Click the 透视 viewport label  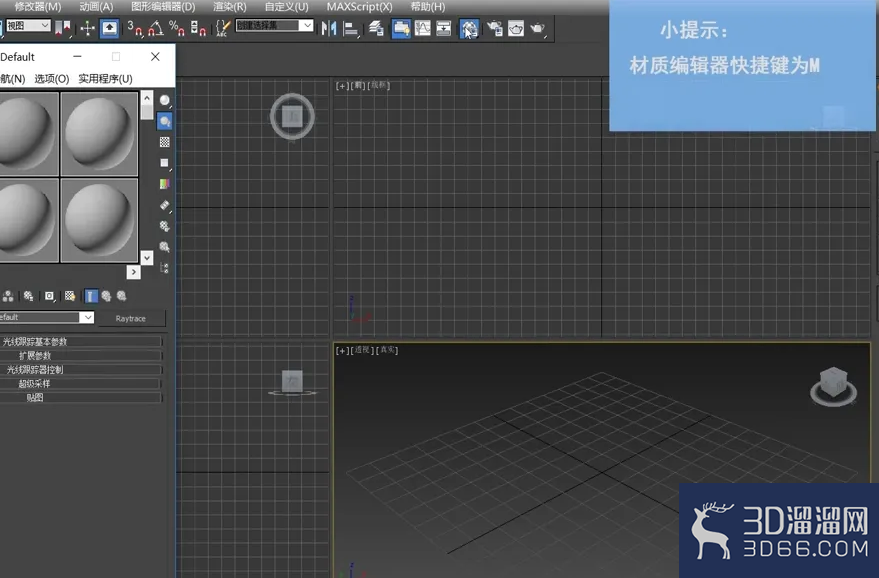tap(362, 350)
